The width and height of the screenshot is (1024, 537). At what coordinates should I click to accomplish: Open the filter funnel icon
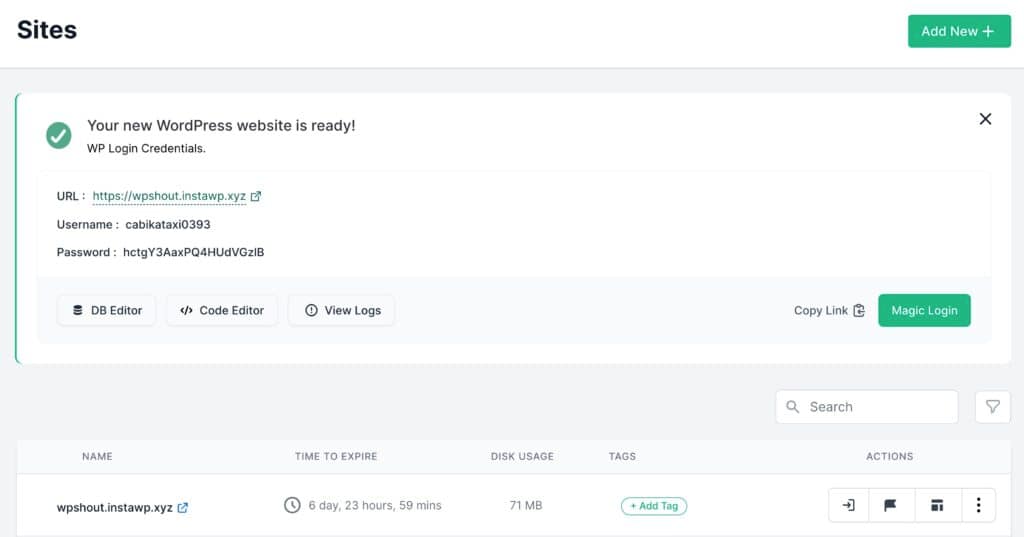(x=992, y=407)
